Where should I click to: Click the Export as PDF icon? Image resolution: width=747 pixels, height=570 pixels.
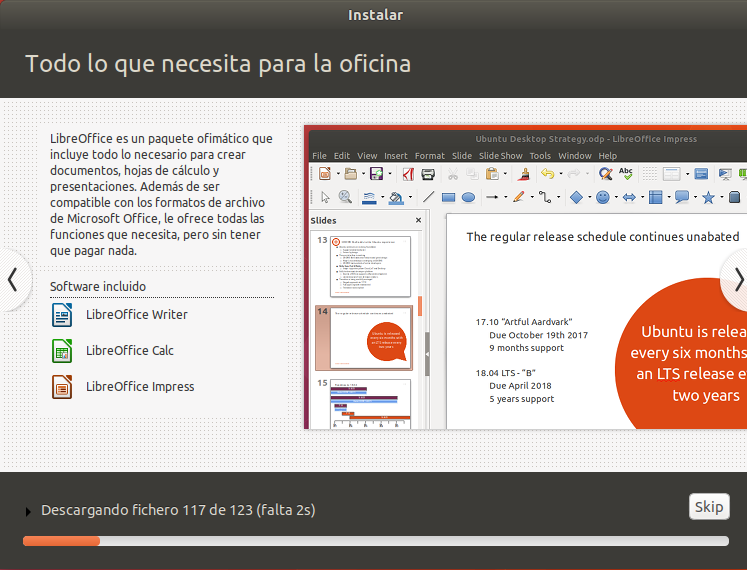coord(408,174)
